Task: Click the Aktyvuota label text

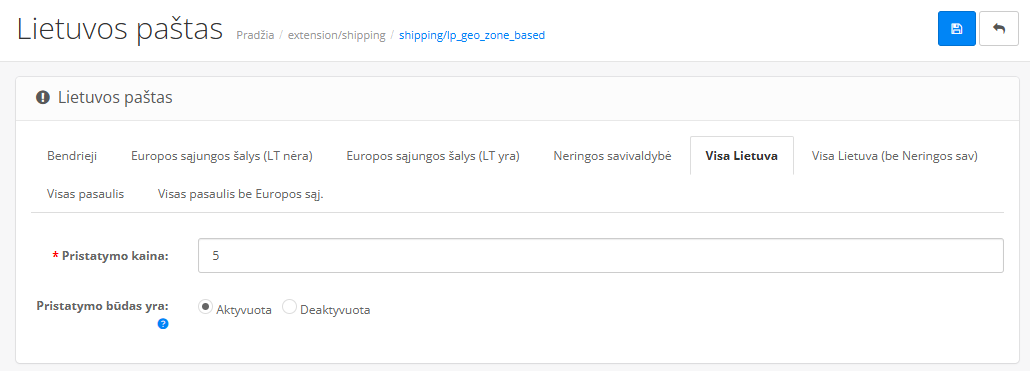Action: point(244,311)
